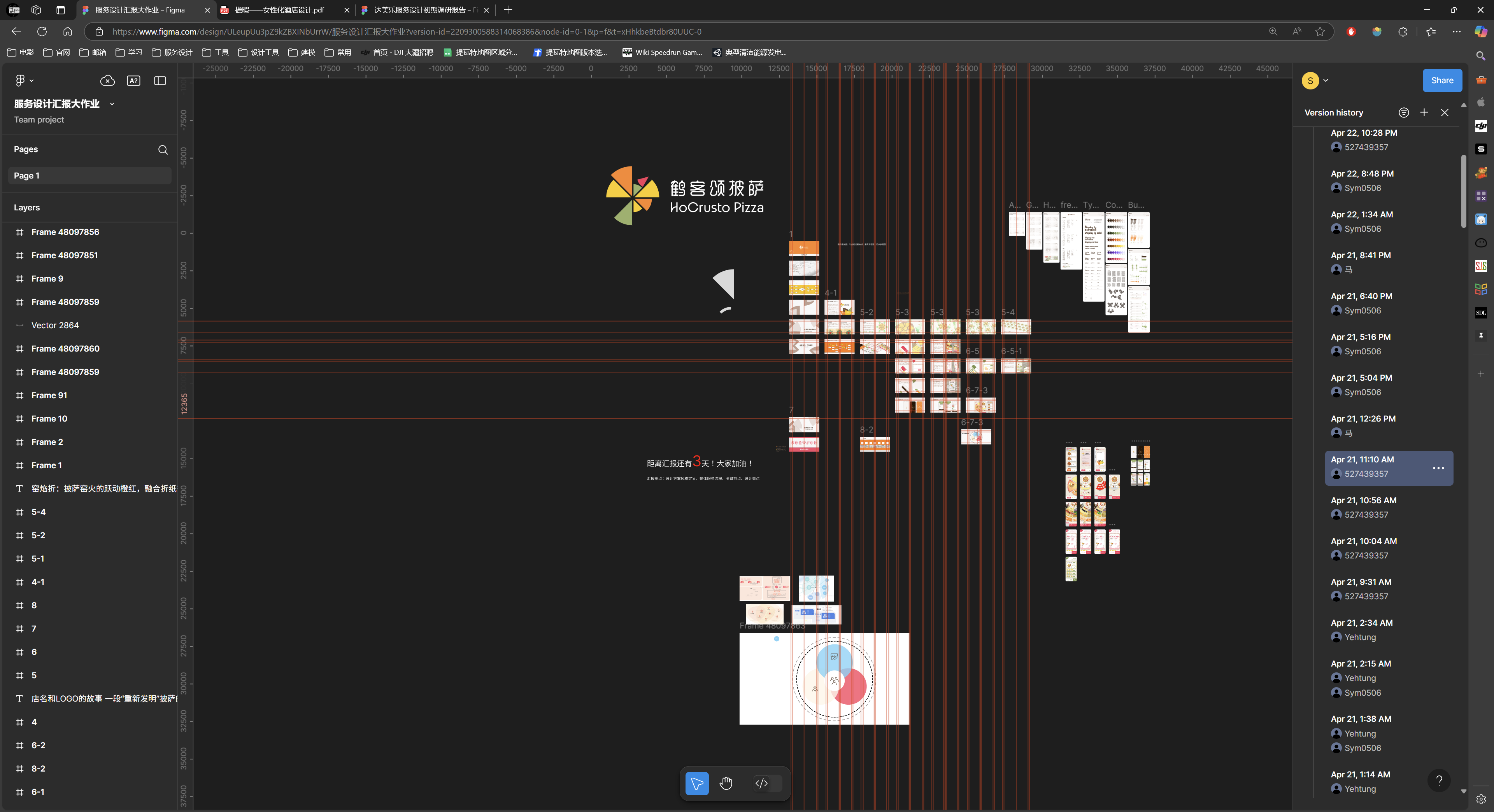The height and width of the screenshot is (812, 1494).
Task: Select version Apr 22, 8:48 PM
Action: click(1389, 181)
